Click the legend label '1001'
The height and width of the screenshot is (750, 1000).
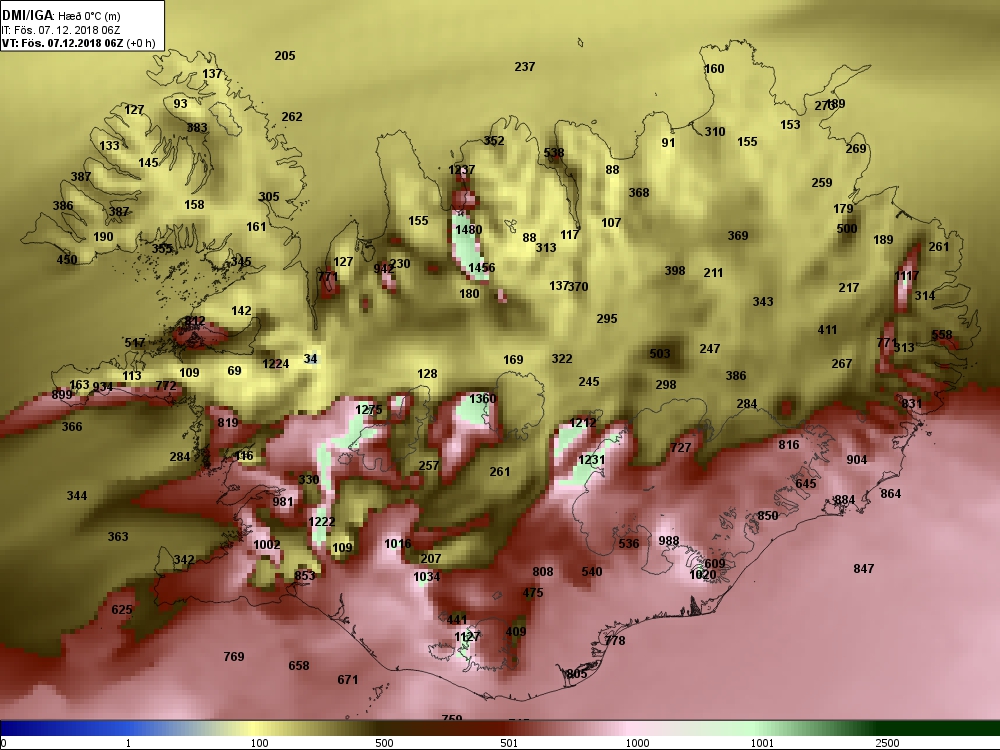click(762, 743)
